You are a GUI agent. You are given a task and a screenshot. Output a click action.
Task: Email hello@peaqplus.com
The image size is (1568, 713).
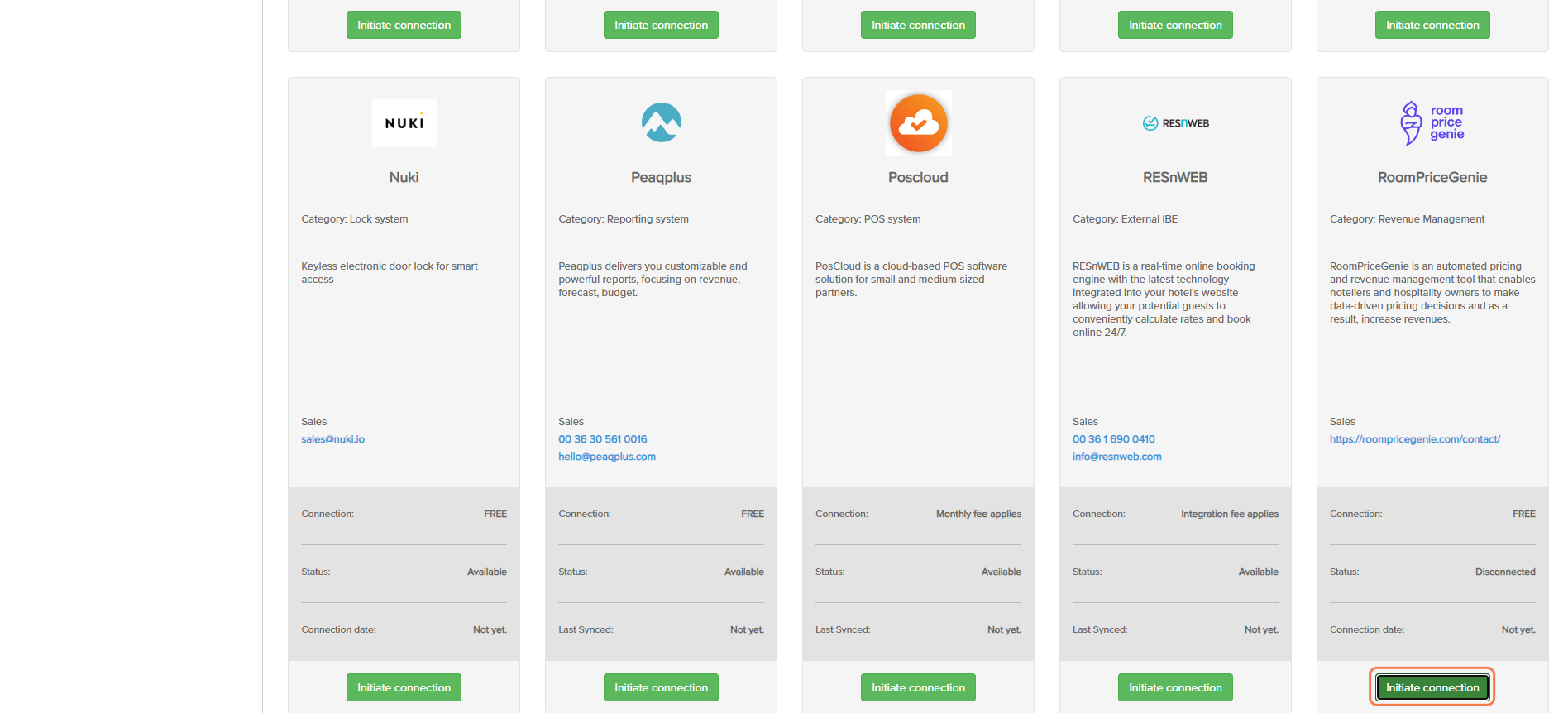[607, 457]
